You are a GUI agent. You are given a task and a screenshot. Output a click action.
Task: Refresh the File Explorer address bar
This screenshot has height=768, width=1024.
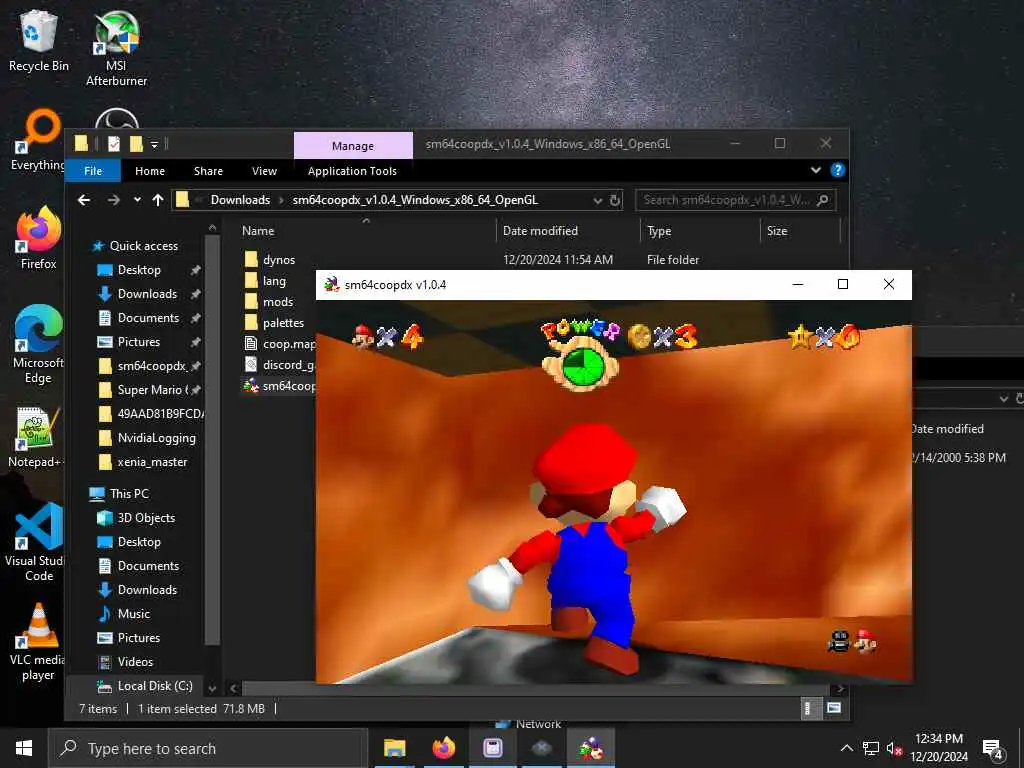click(615, 200)
